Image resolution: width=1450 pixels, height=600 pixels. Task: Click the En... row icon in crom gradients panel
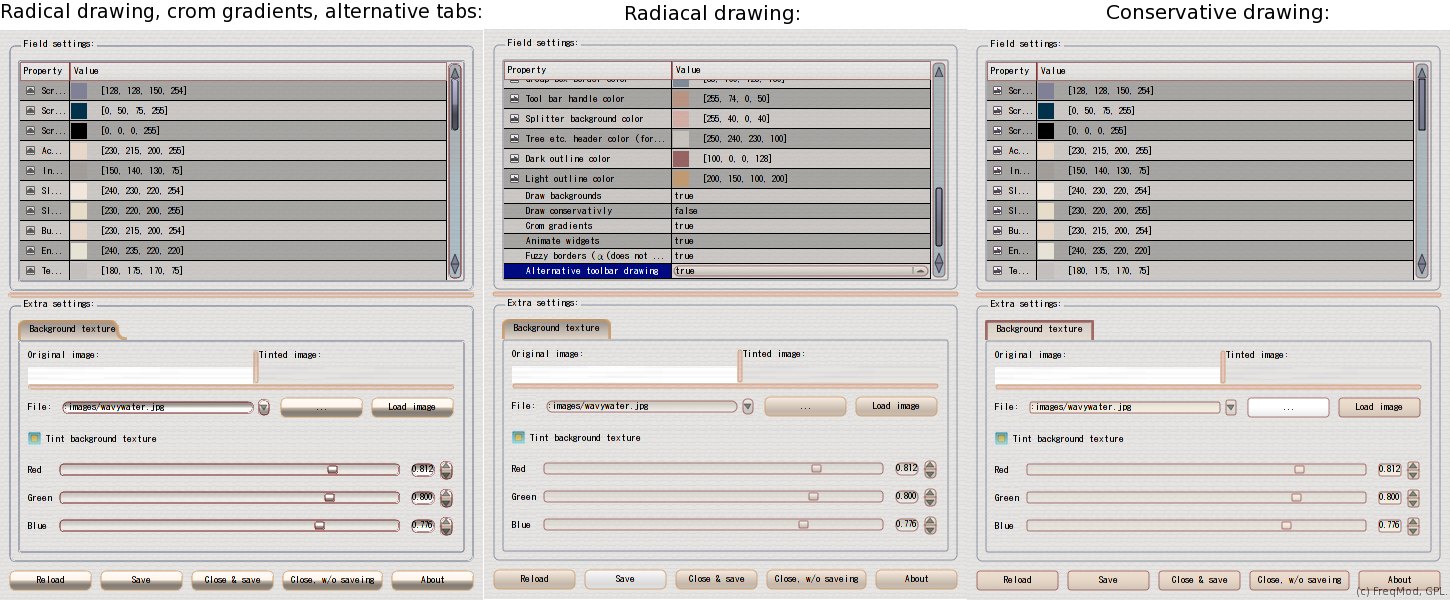(x=30, y=251)
